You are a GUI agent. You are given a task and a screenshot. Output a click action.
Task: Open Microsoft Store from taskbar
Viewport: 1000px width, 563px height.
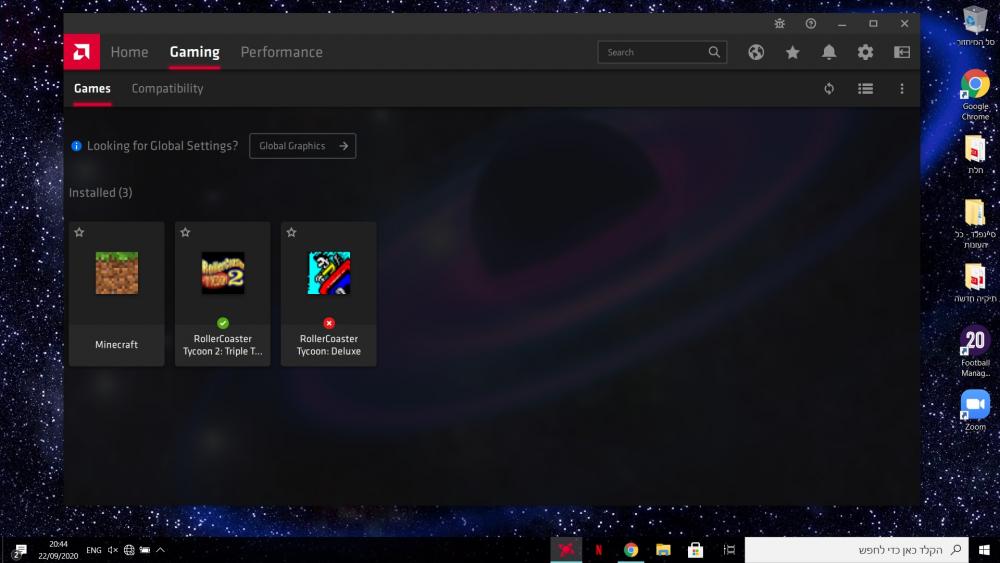[696, 550]
